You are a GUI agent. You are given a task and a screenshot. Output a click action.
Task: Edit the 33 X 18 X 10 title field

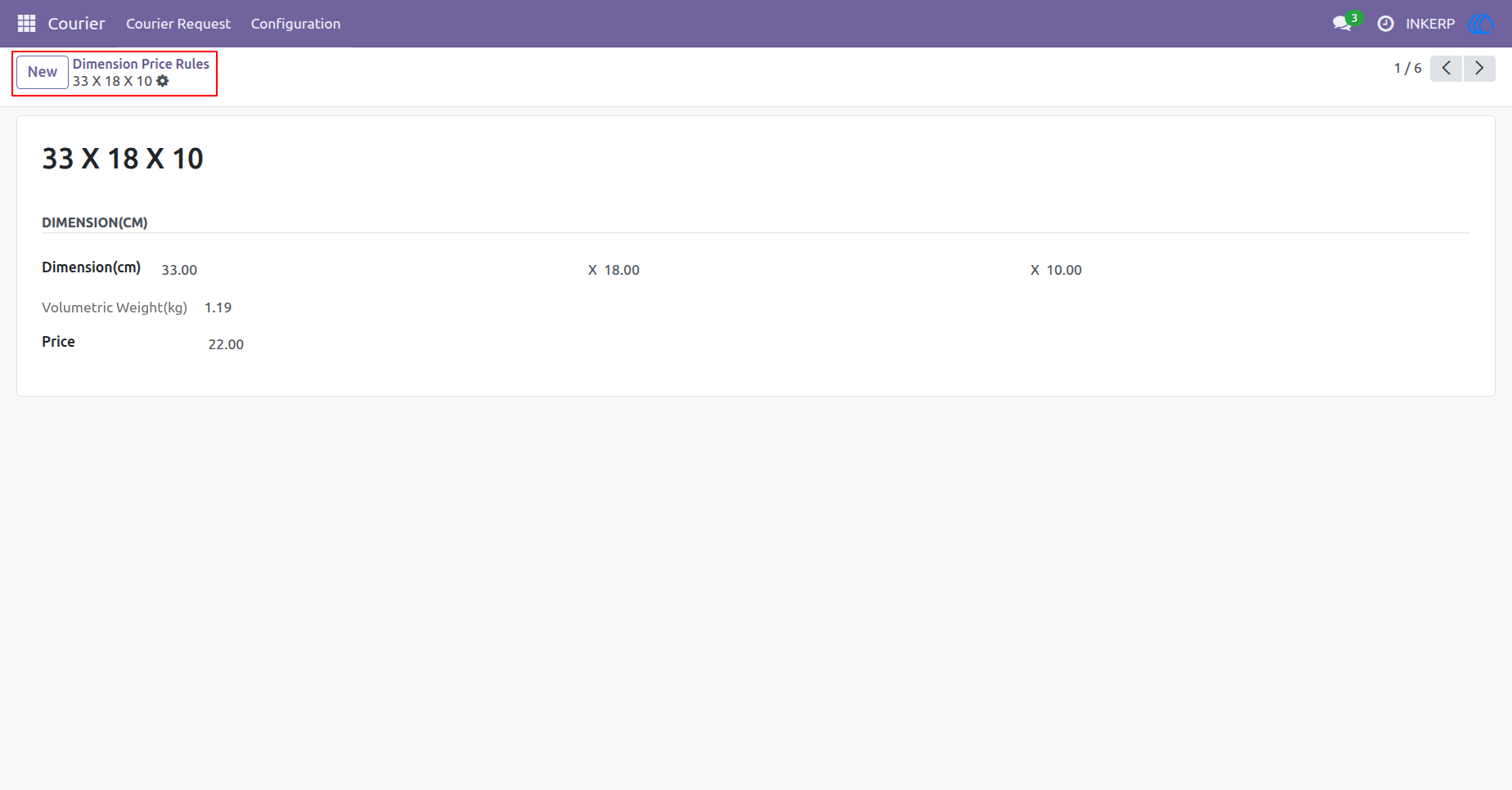[123, 159]
